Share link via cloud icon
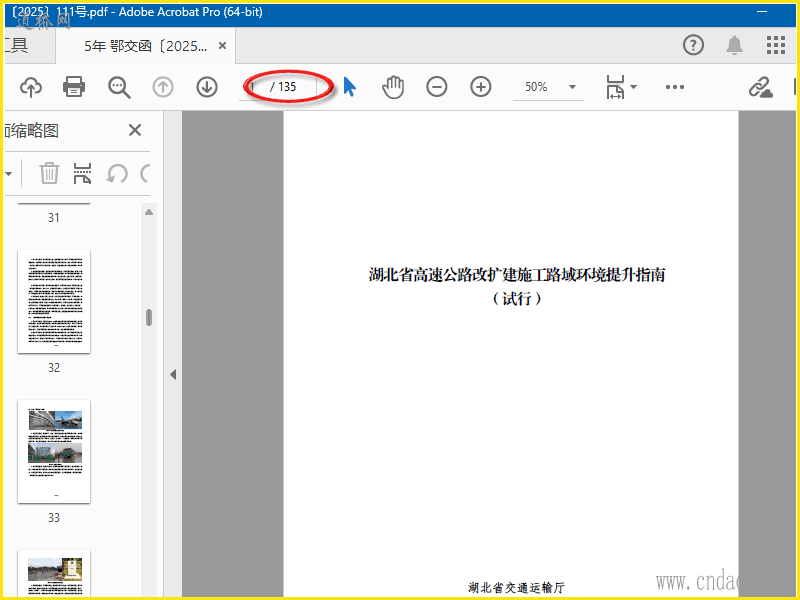The width and height of the screenshot is (800, 600). tap(760, 87)
